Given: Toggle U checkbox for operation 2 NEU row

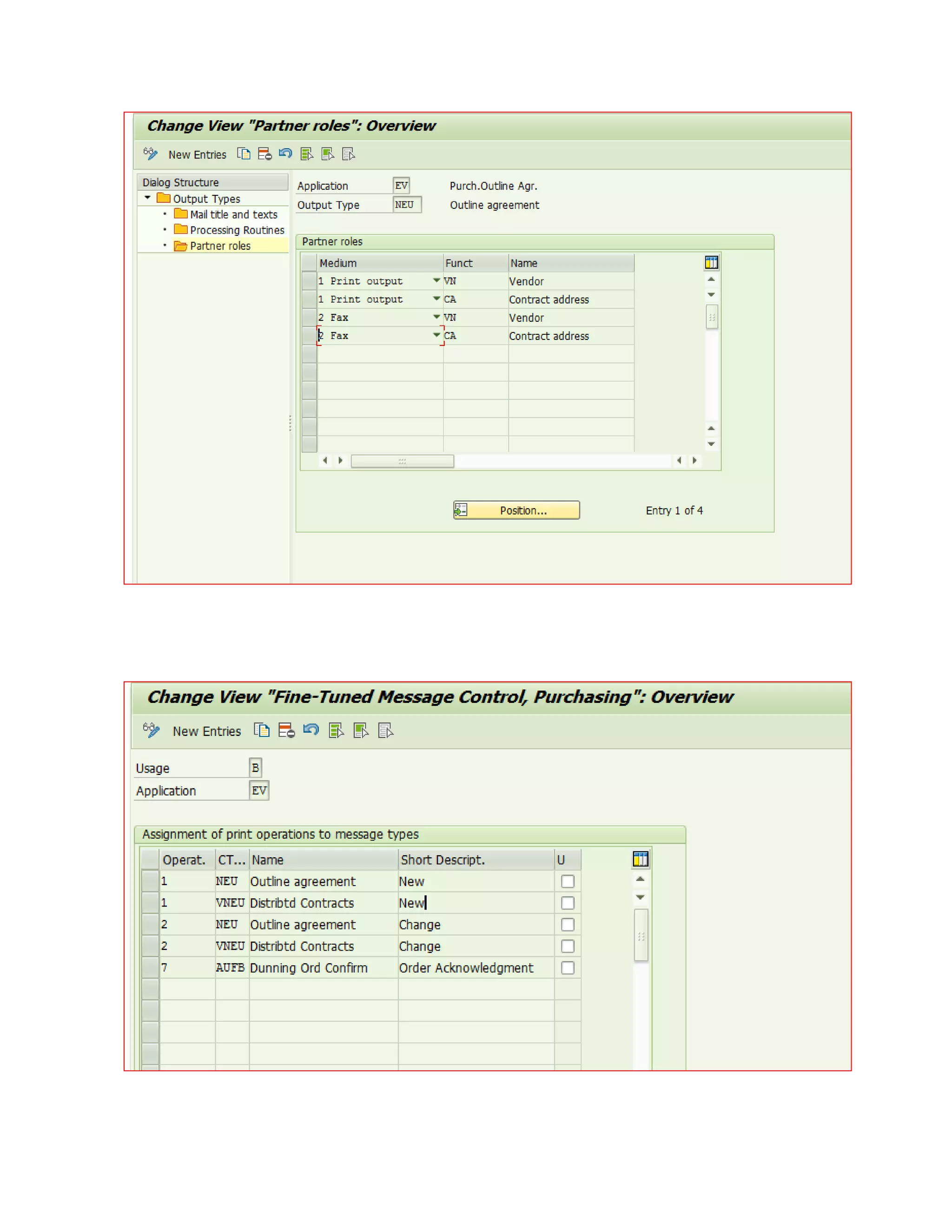Looking at the screenshot, I should (x=568, y=925).
